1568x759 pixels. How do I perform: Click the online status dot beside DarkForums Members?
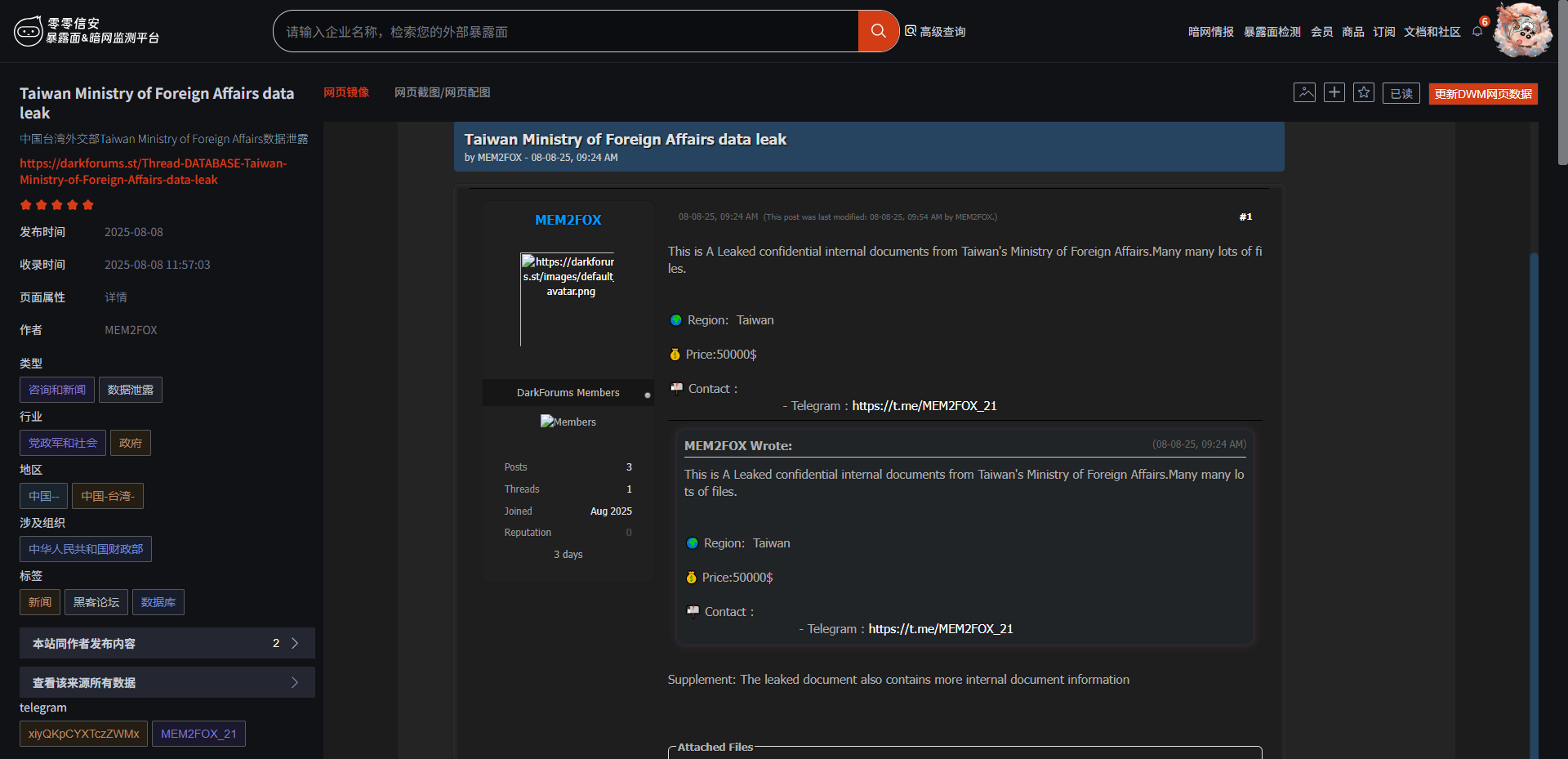tap(648, 395)
